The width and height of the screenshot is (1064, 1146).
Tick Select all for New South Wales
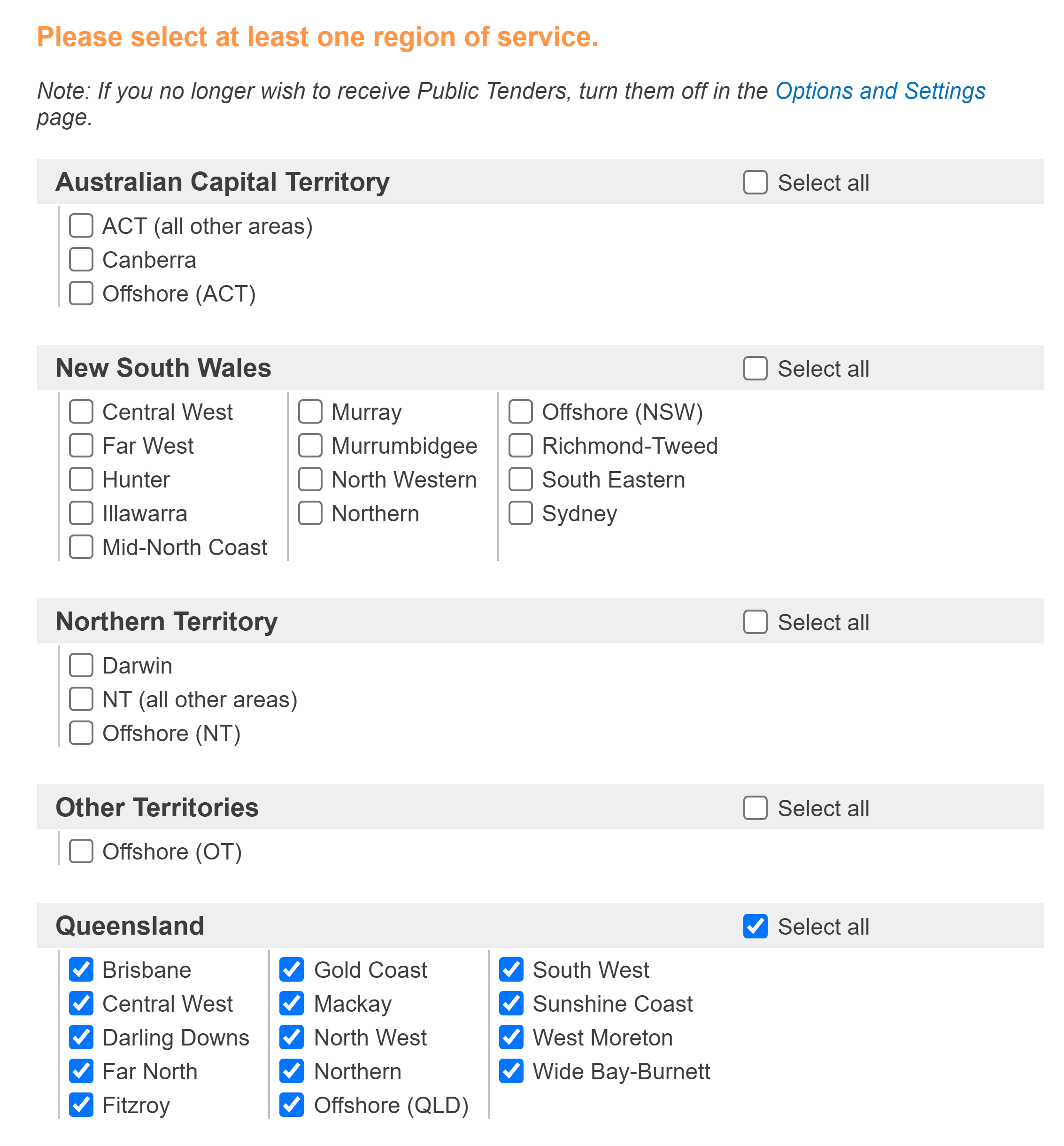coord(755,369)
